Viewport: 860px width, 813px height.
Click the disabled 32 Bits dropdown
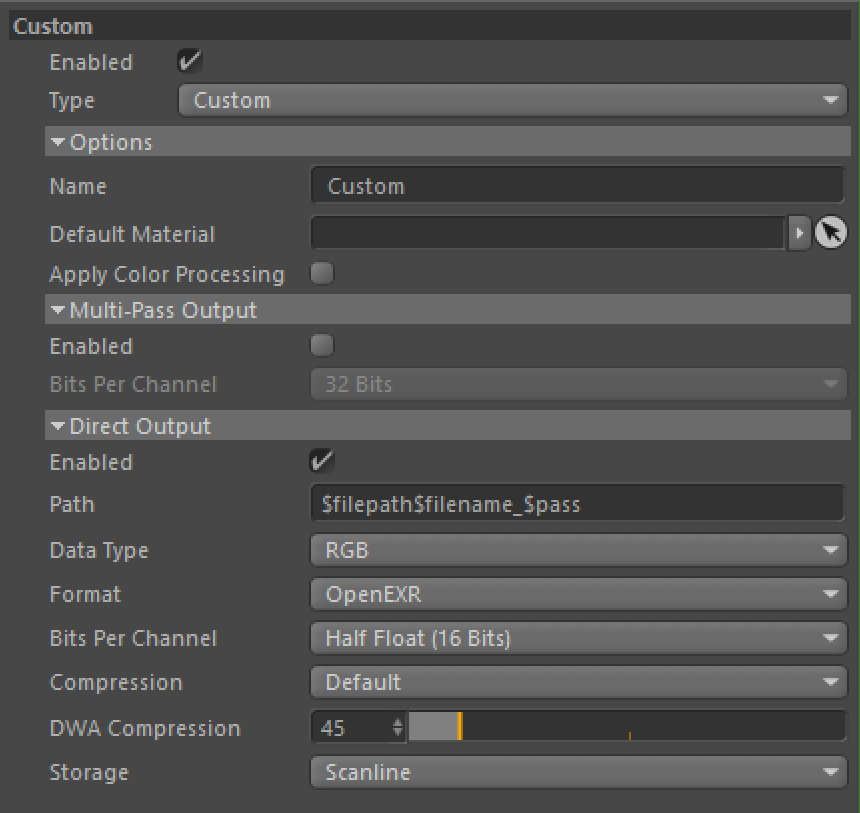579,384
